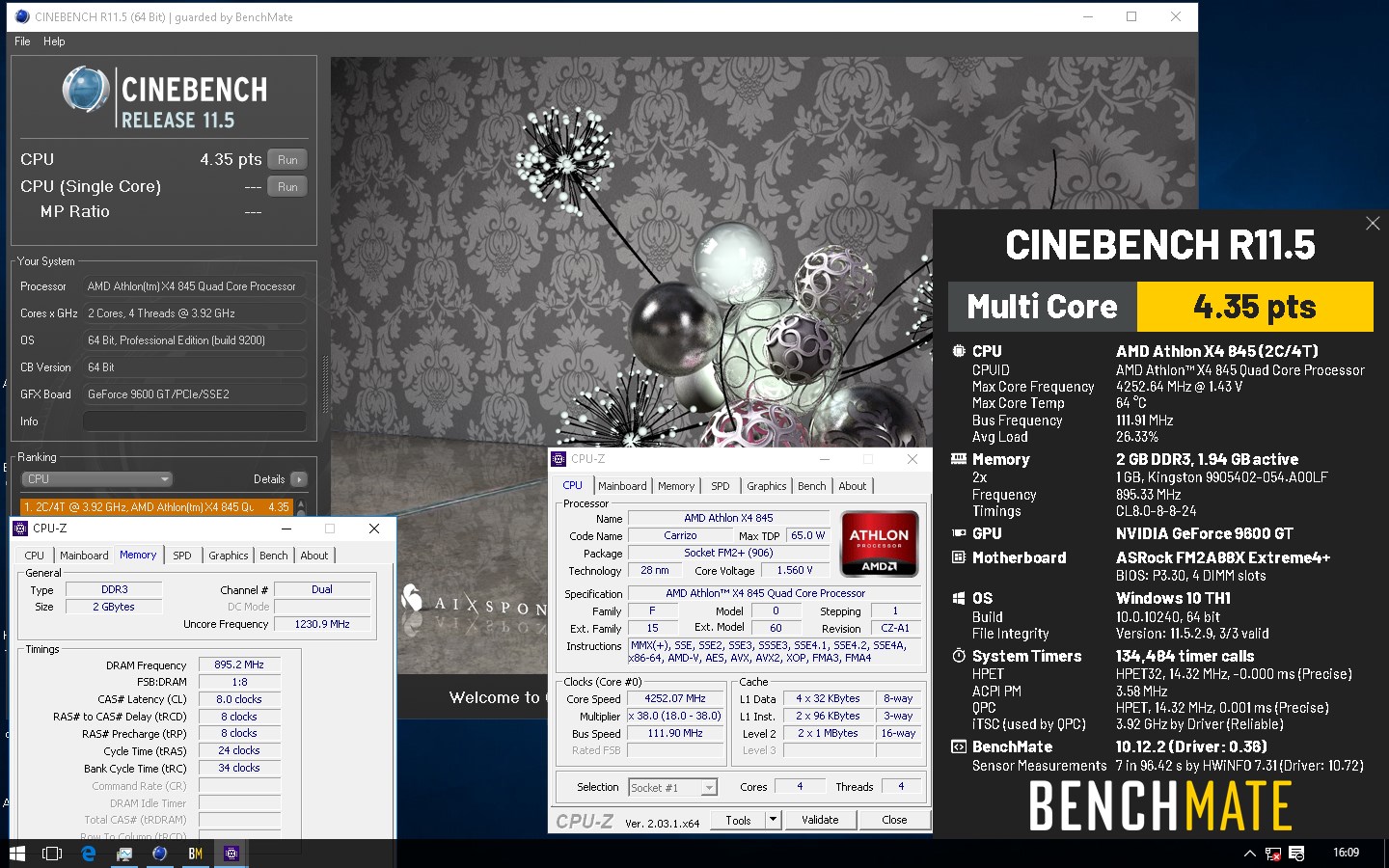1389x868 pixels.
Task: Click the front CPU-Z window title icon
Action: click(558, 459)
